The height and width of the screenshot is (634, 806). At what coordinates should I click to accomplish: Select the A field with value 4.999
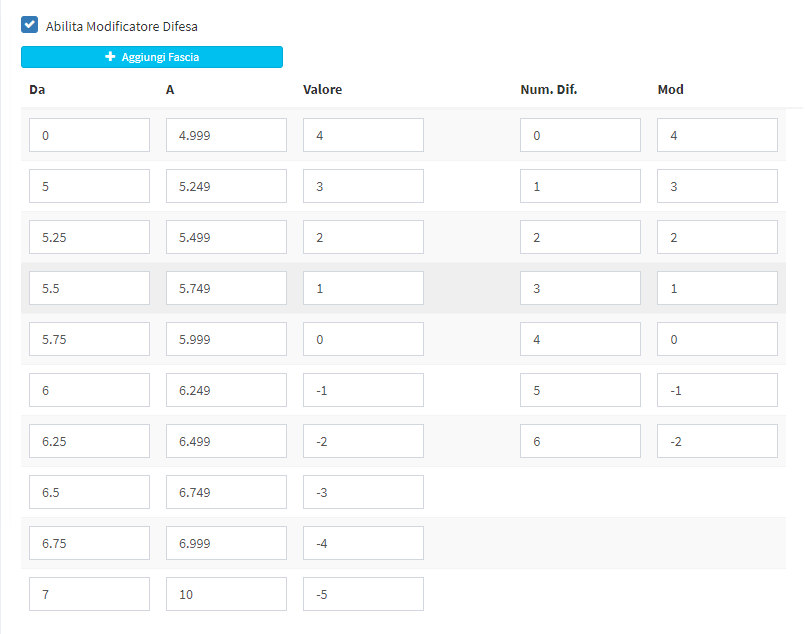(226, 135)
